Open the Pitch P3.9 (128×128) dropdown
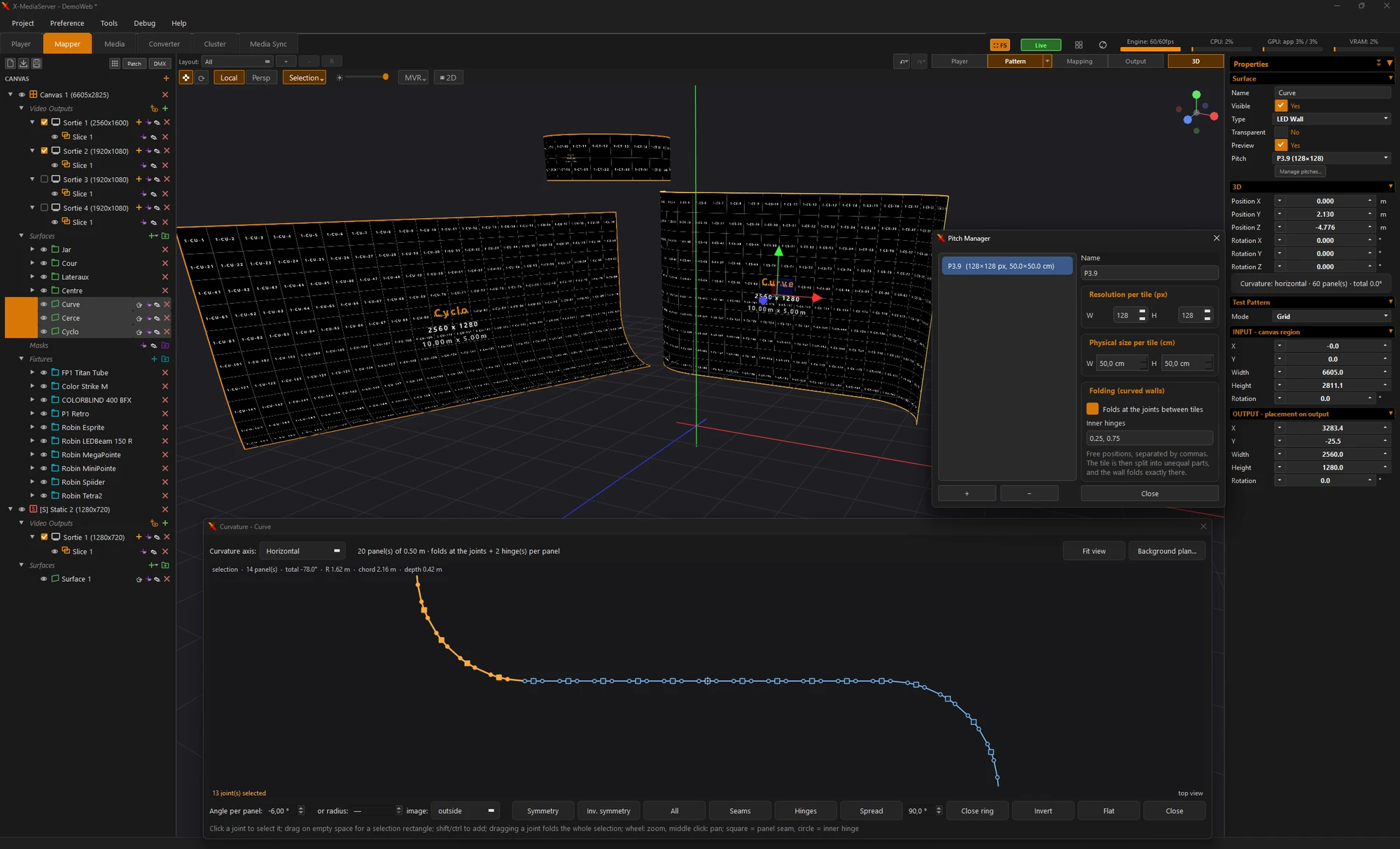 pyautogui.click(x=1331, y=158)
